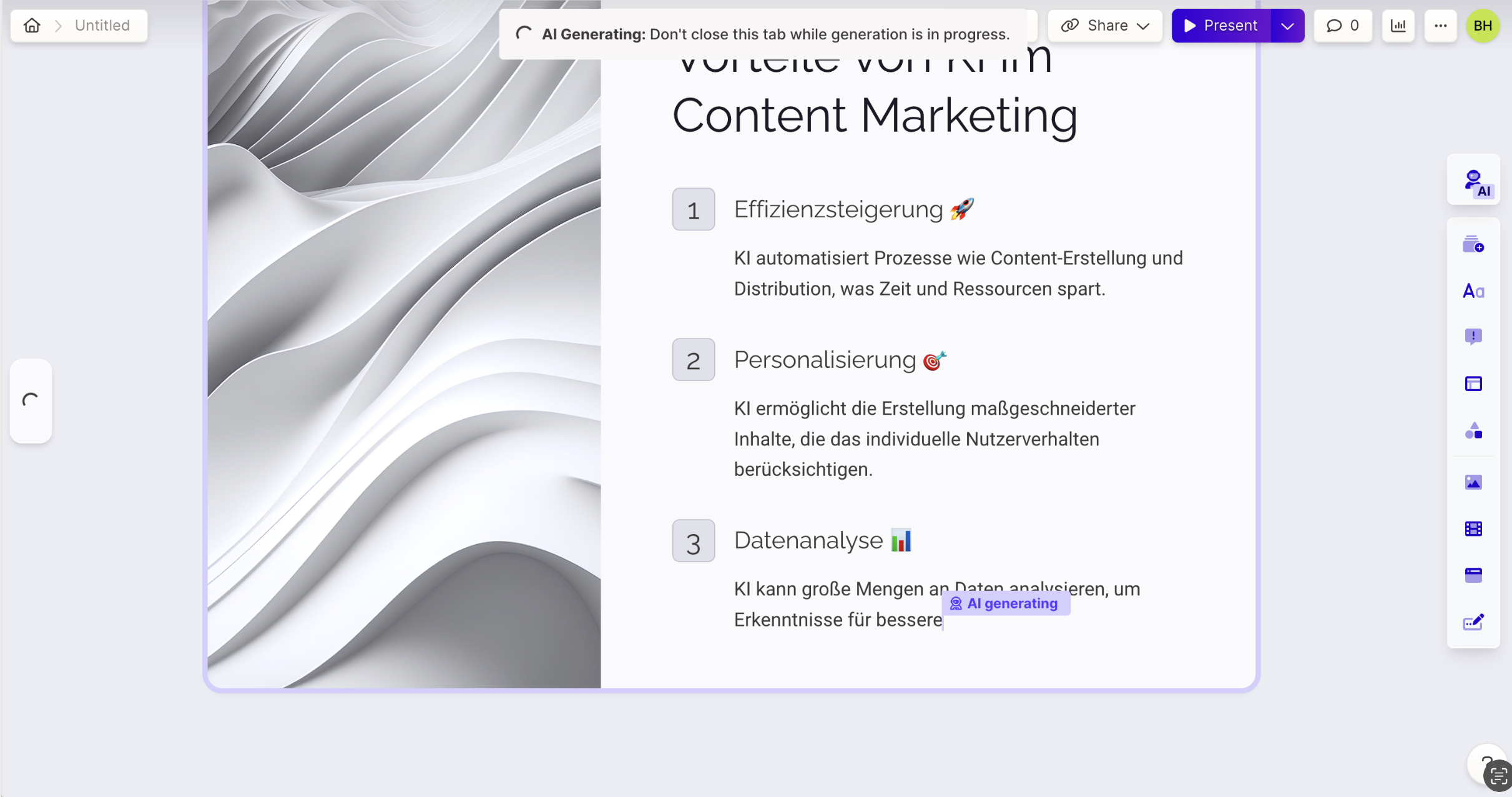Click the card templates icon in sidebar

(1473, 244)
